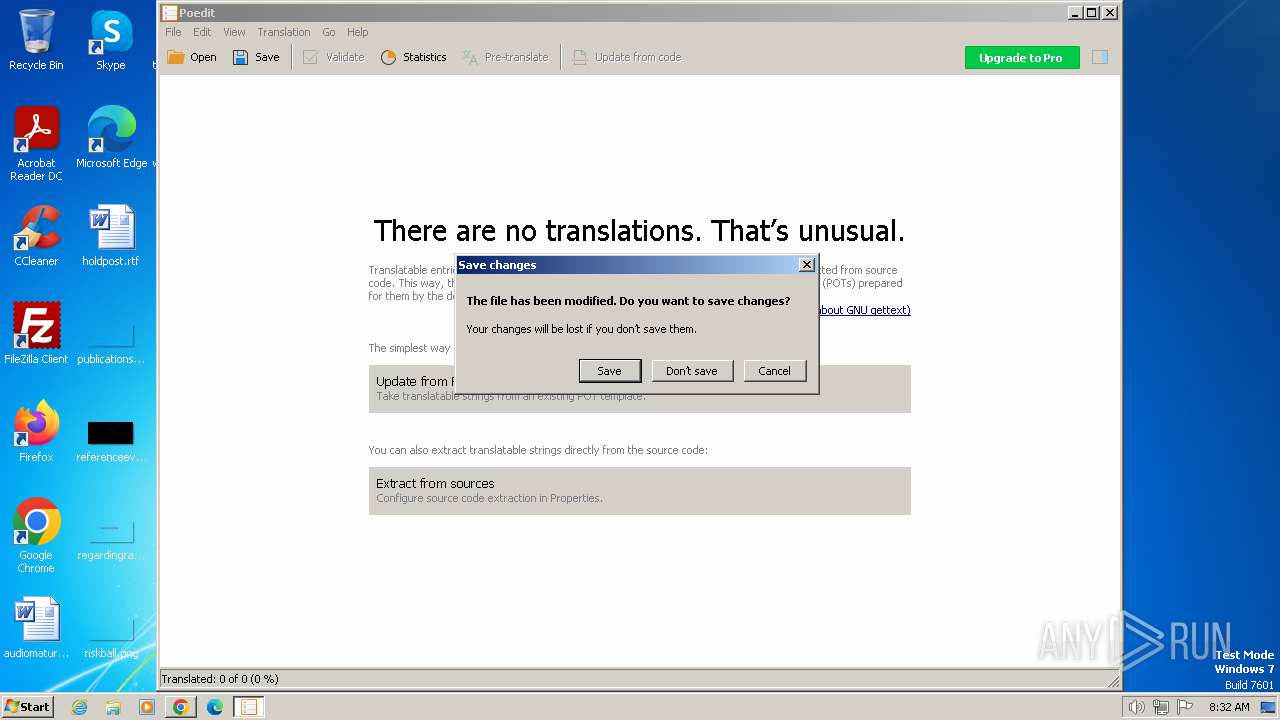Open Edge from the taskbar
Image resolution: width=1280 pixels, height=720 pixels.
pyautogui.click(x=214, y=707)
